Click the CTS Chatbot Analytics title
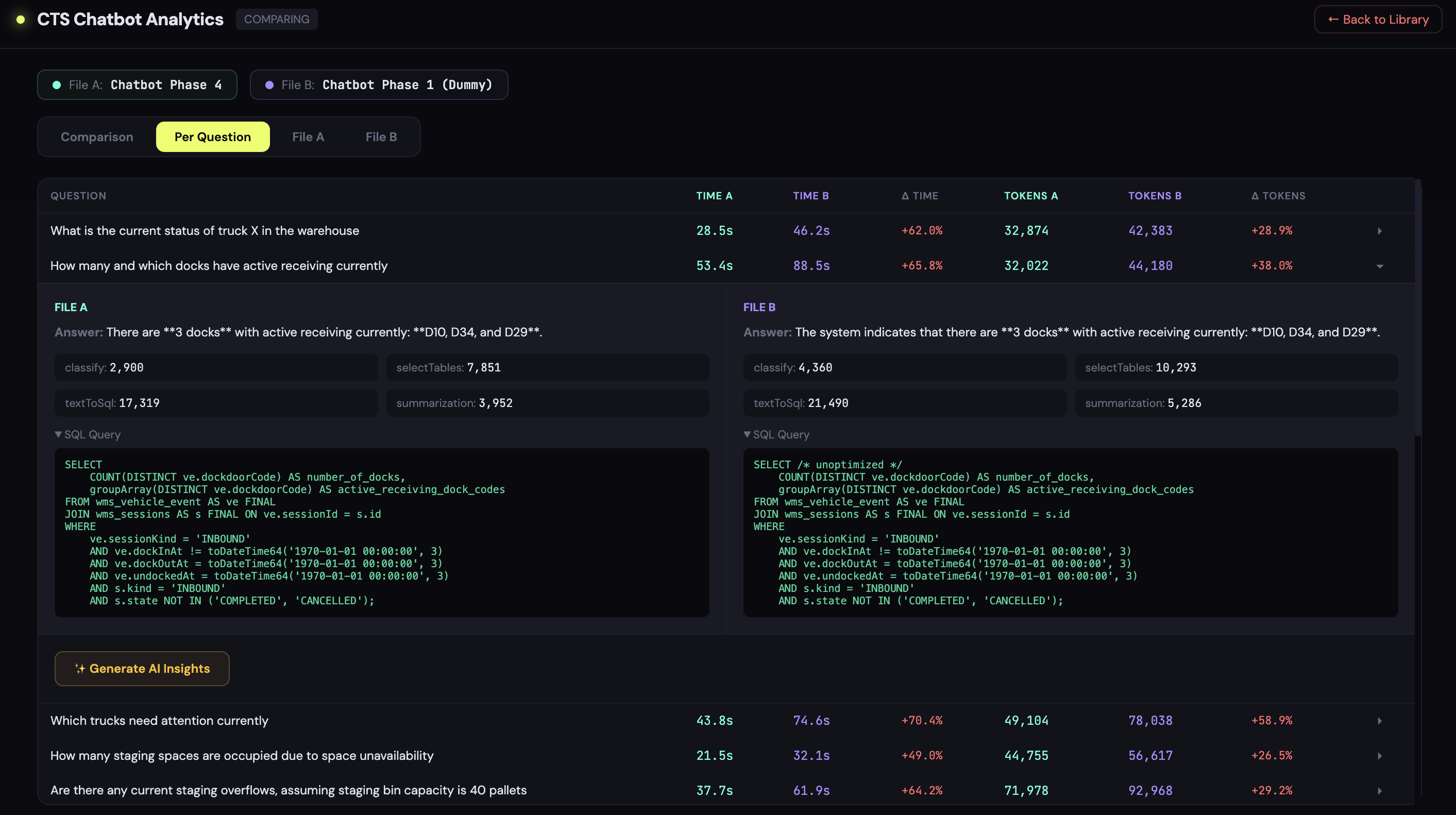Screen dimensions: 1456x815 [130, 19]
